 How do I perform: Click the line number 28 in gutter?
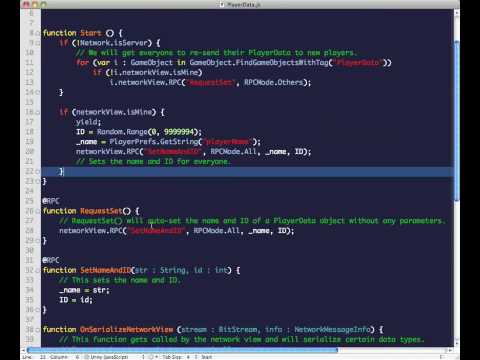[29, 231]
